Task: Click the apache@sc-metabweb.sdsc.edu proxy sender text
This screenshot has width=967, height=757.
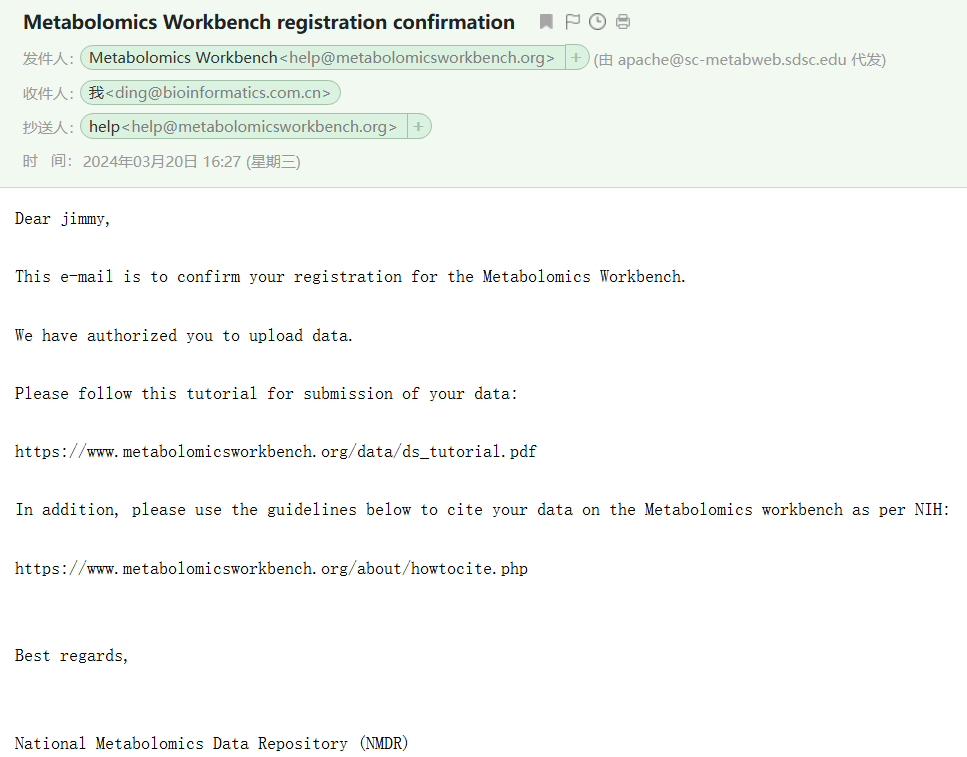Action: 739,59
